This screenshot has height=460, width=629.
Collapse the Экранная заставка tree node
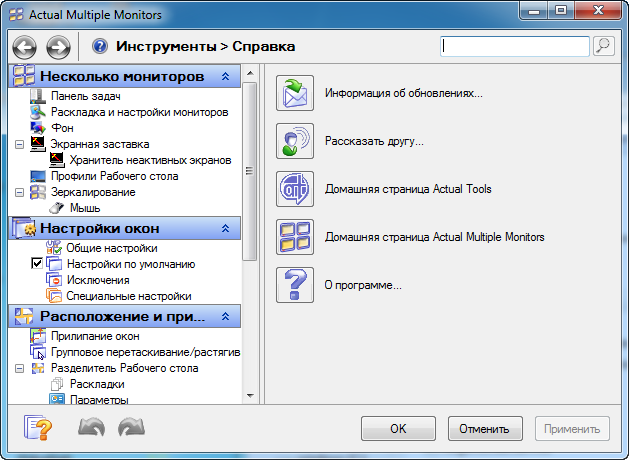[20, 144]
